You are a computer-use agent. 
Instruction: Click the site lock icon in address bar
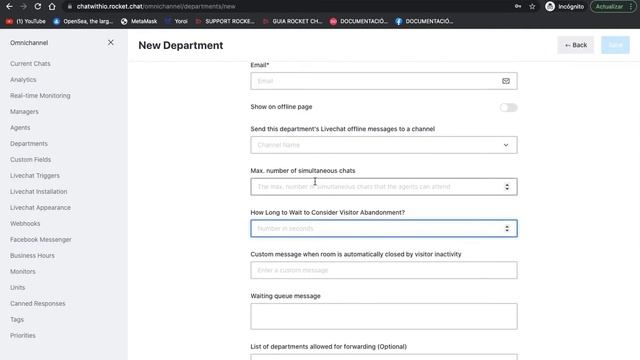click(x=69, y=7)
